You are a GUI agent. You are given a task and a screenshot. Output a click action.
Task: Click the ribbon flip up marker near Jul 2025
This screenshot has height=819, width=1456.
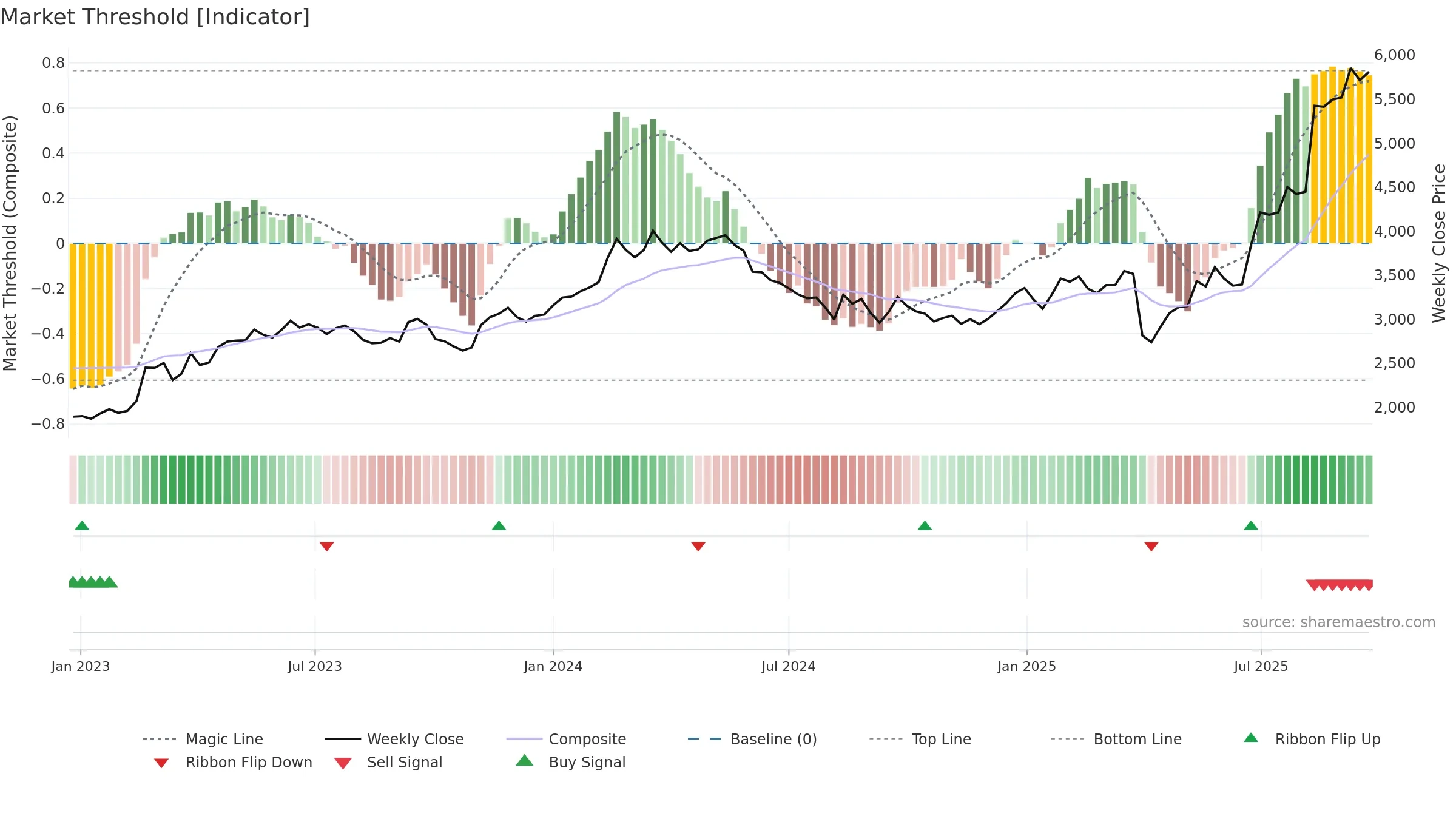[1251, 525]
